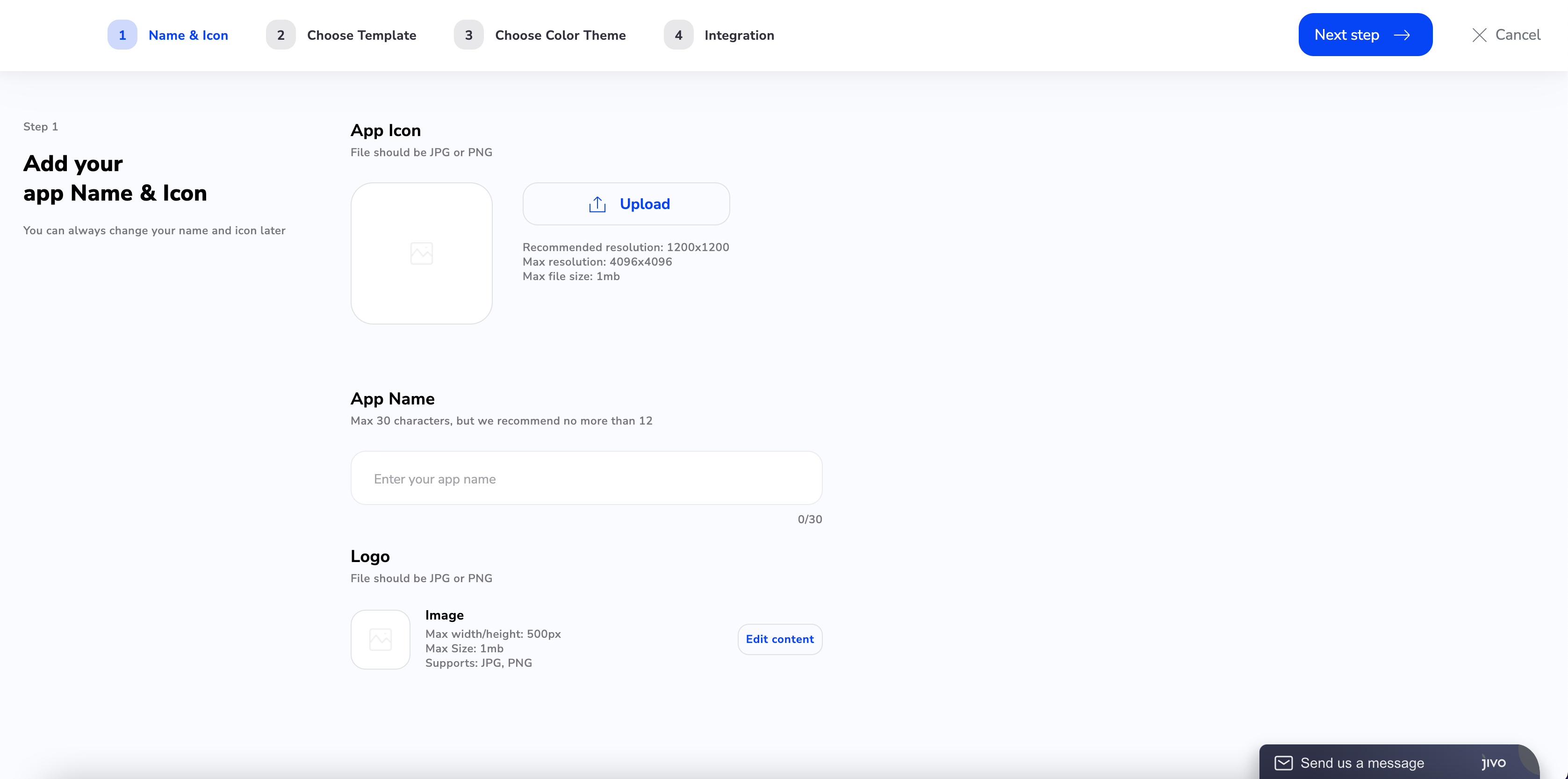Screen dimensions: 1568x779
Task: Switch to Choose Color Theme step
Action: tap(560, 35)
